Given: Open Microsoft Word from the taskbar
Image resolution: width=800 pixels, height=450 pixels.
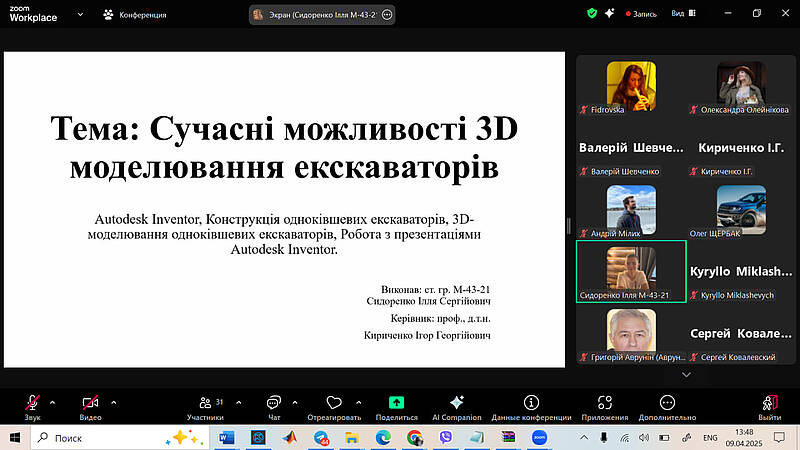Looking at the screenshot, I should pos(227,438).
